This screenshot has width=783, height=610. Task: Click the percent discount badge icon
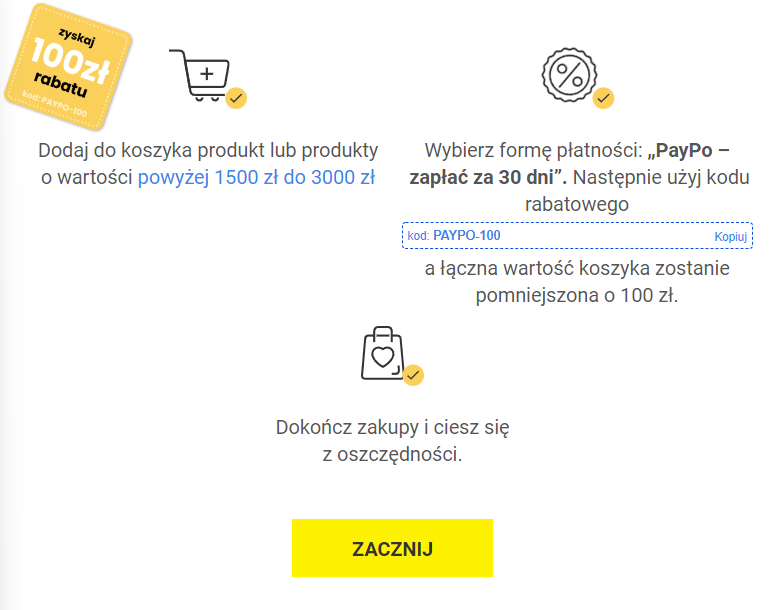[569, 75]
